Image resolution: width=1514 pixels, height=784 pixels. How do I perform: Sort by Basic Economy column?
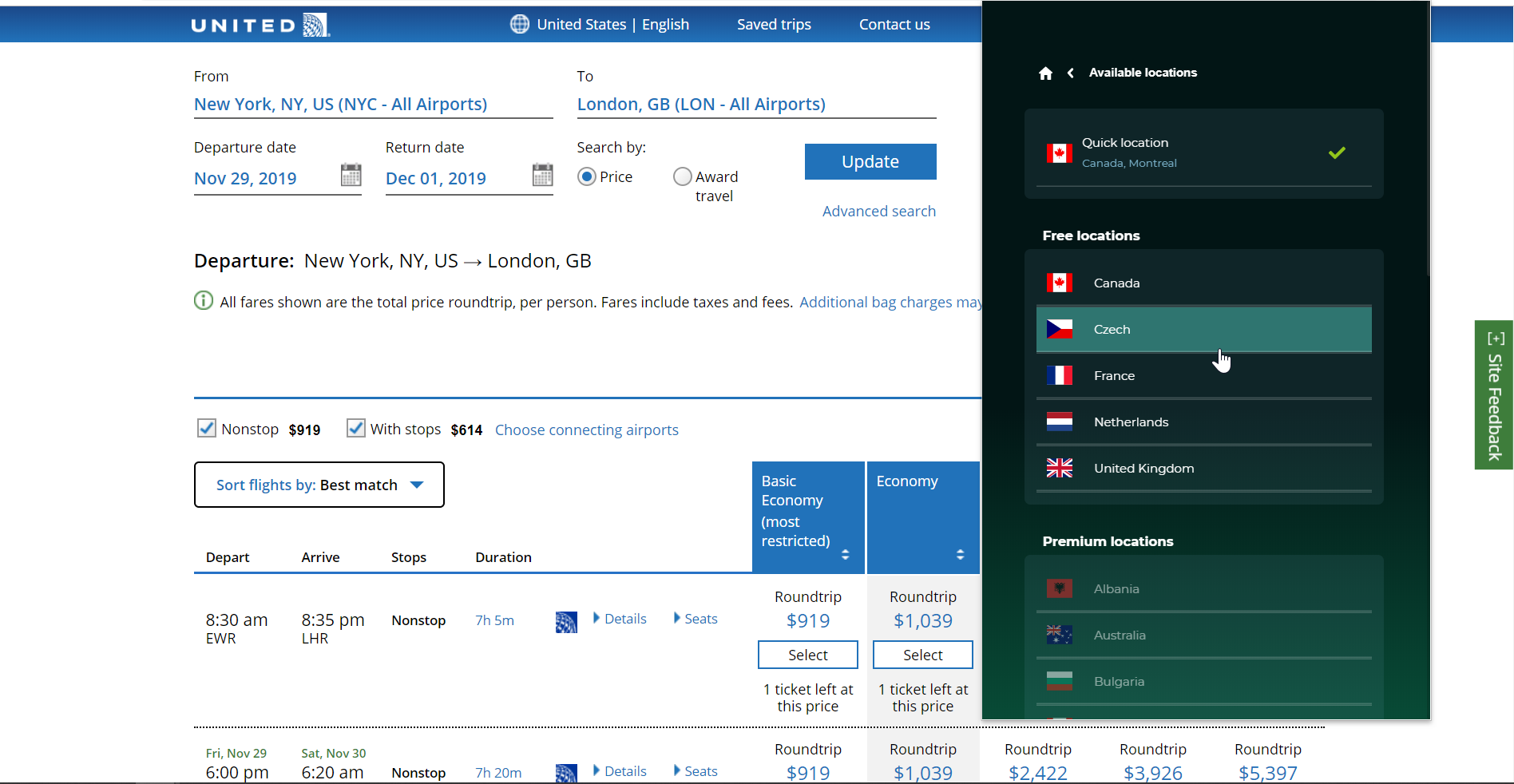(845, 554)
